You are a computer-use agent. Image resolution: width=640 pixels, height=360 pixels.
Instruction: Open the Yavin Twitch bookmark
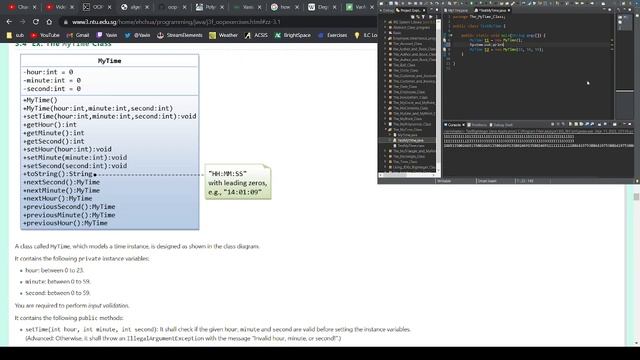[x=107, y=36]
